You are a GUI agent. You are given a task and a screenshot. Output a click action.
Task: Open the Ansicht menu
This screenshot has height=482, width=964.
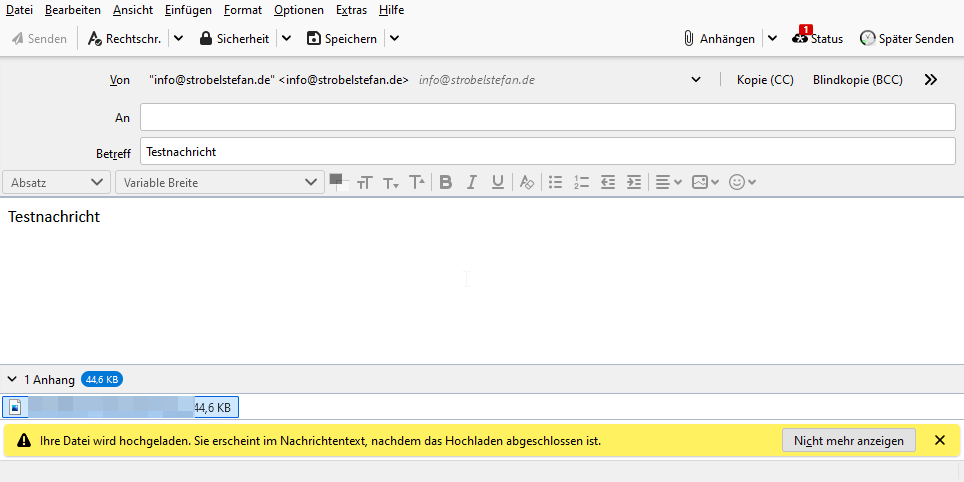tap(133, 10)
